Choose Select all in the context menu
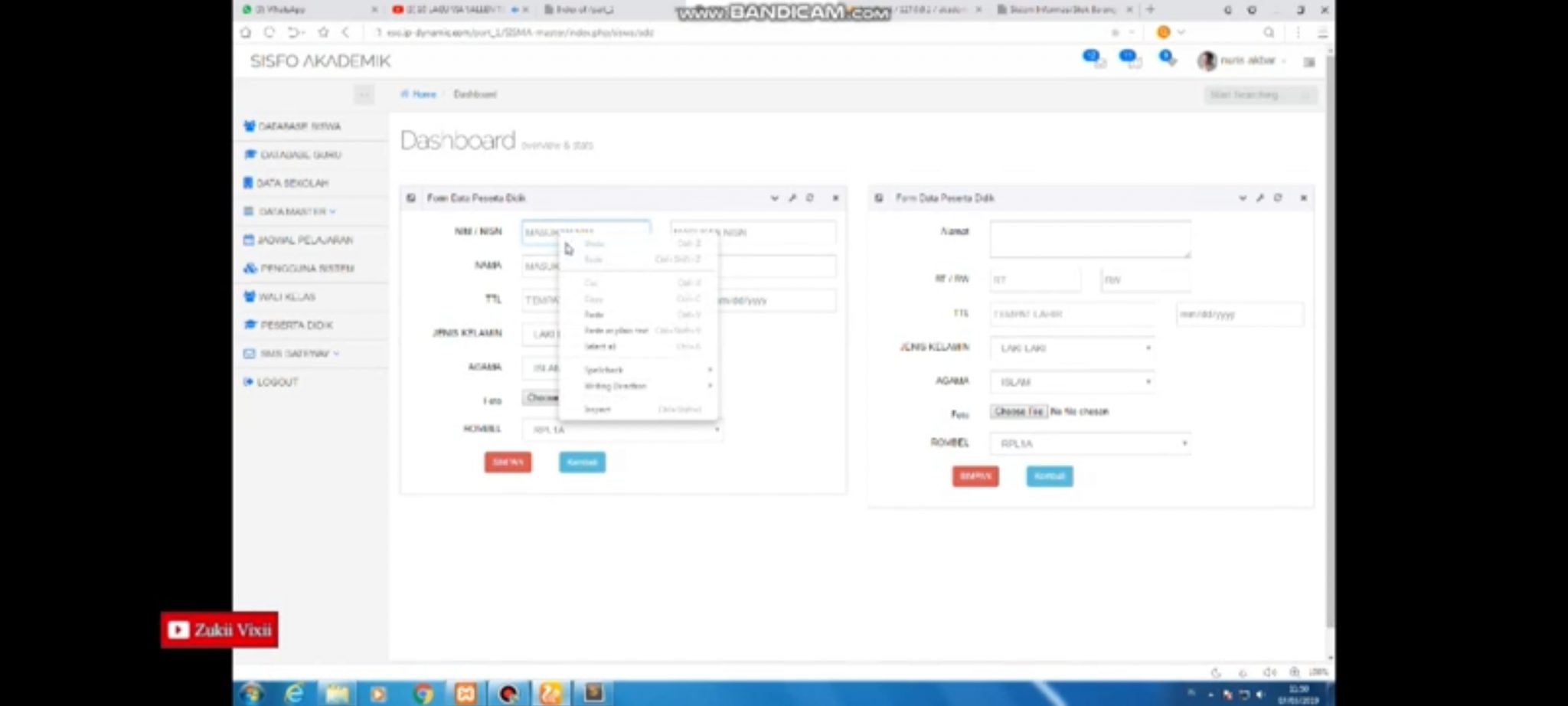1568x706 pixels. pyautogui.click(x=599, y=347)
